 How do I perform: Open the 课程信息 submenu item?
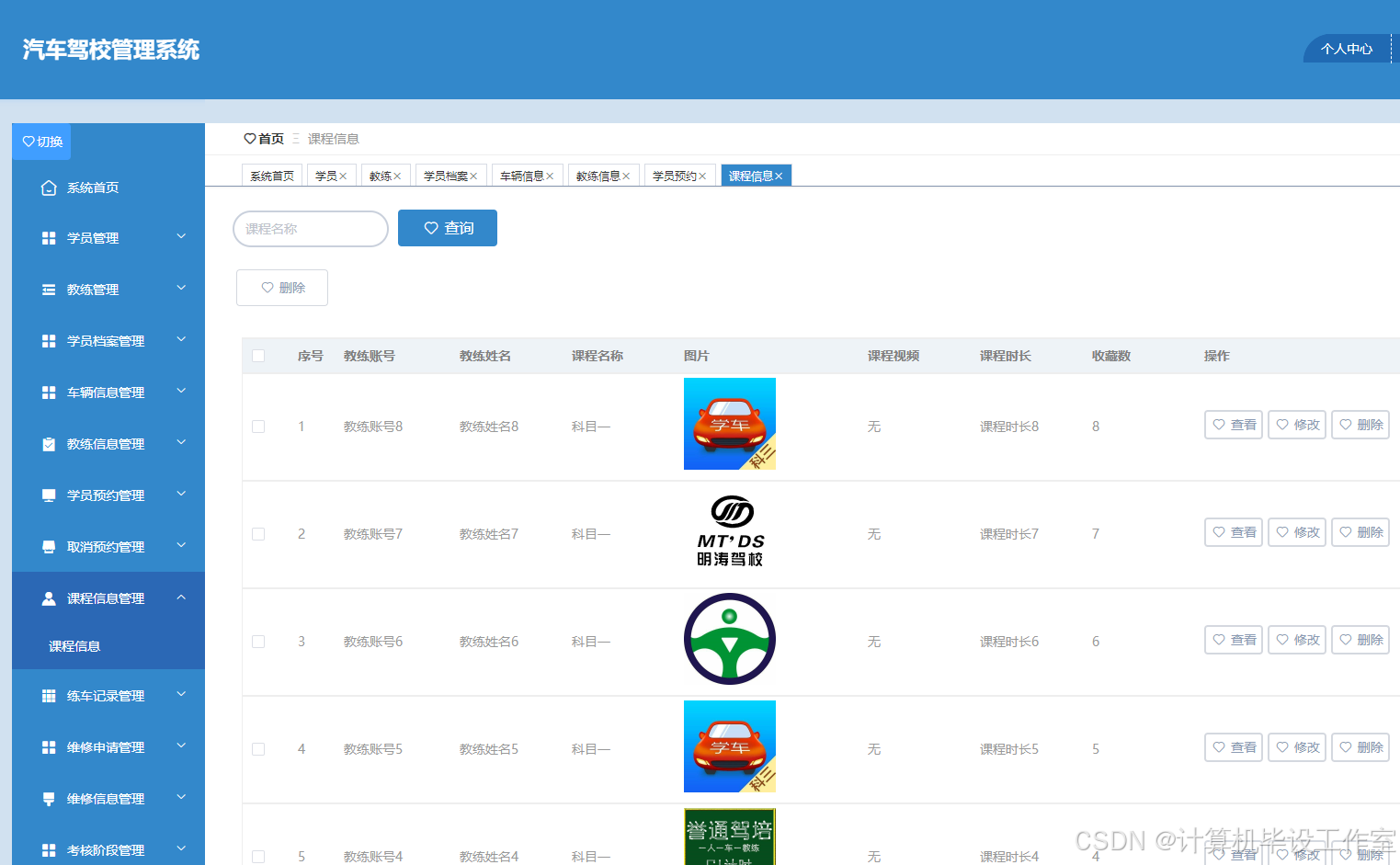108,646
